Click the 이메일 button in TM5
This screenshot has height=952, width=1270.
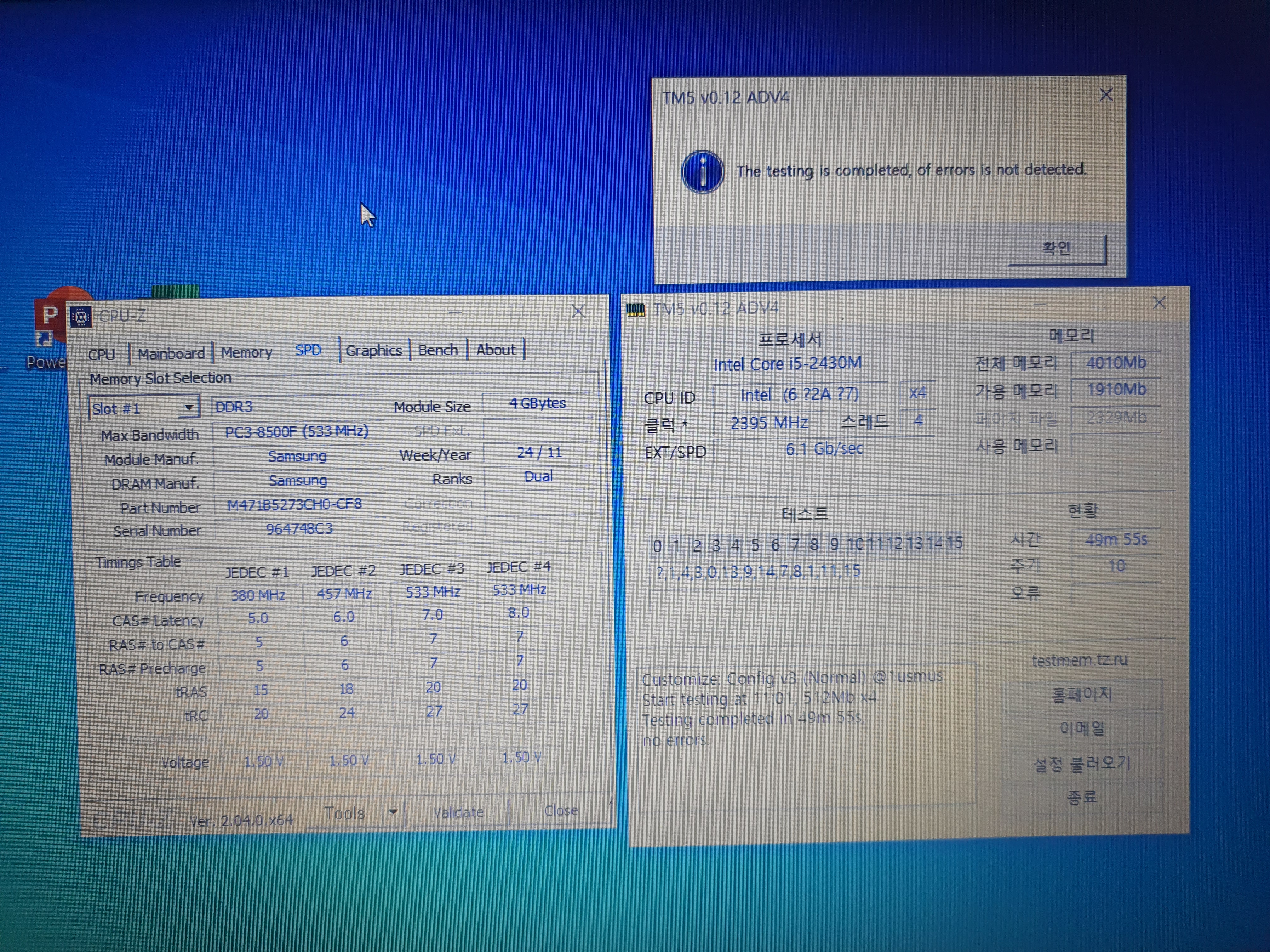[x=1082, y=728]
